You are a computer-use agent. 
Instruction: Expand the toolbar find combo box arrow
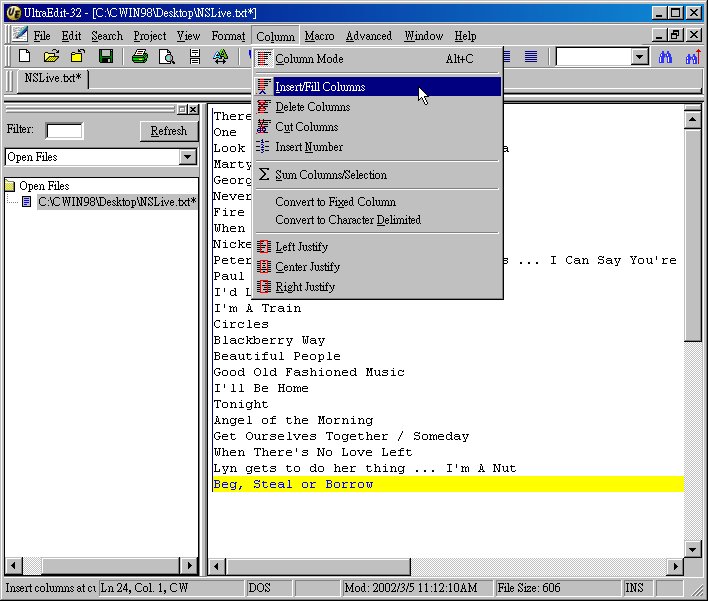pos(639,57)
